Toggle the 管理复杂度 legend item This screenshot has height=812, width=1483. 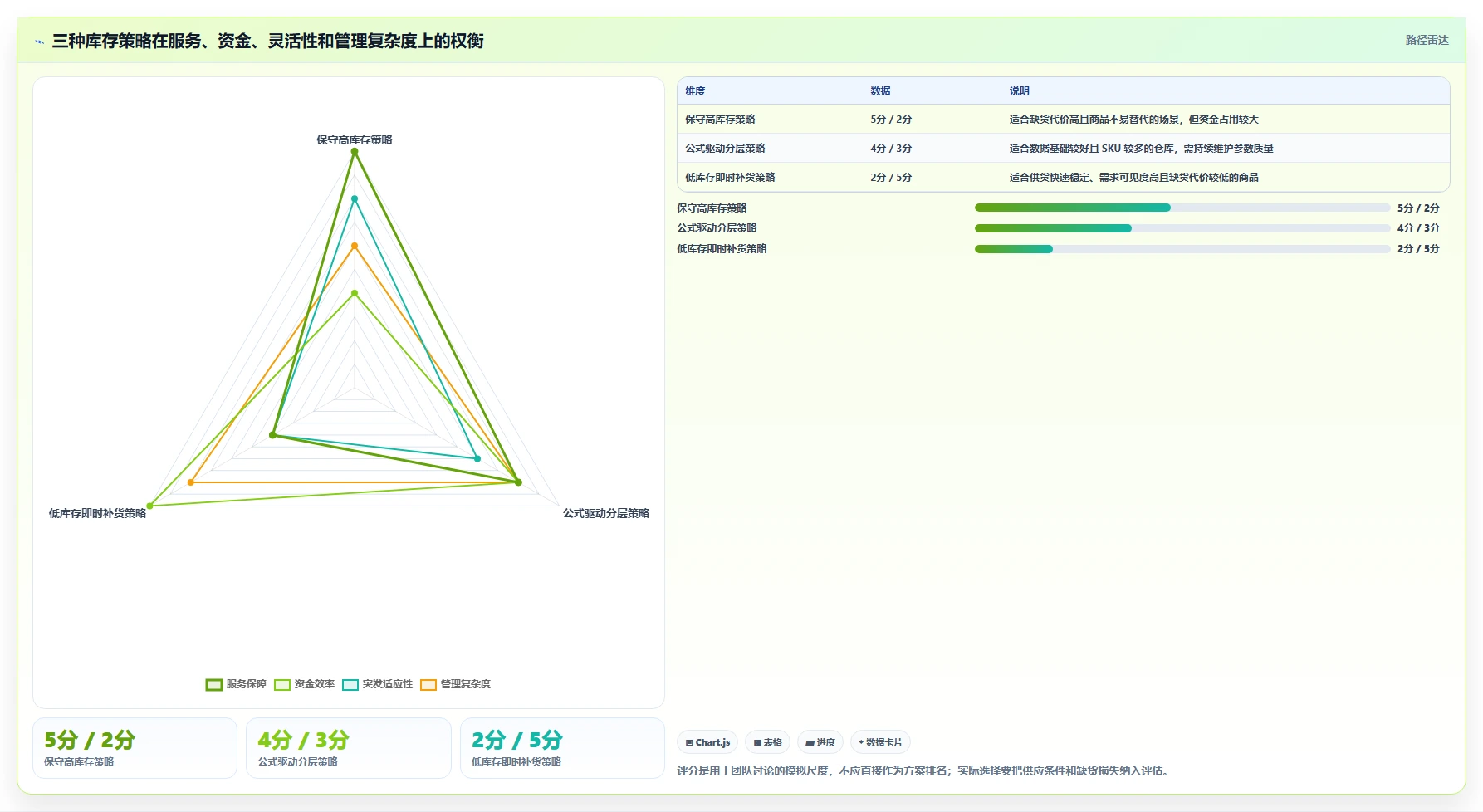pyautogui.click(x=455, y=684)
